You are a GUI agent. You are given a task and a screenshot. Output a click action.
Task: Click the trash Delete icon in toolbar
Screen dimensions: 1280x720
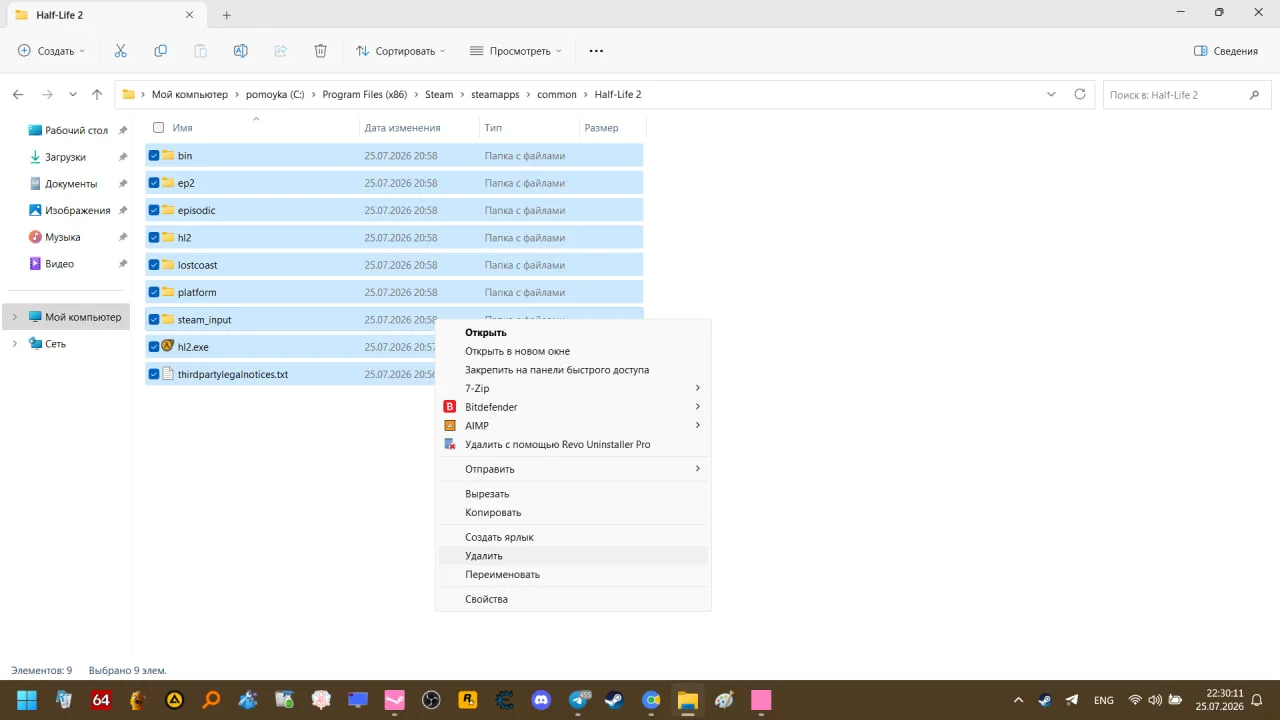[x=320, y=51]
